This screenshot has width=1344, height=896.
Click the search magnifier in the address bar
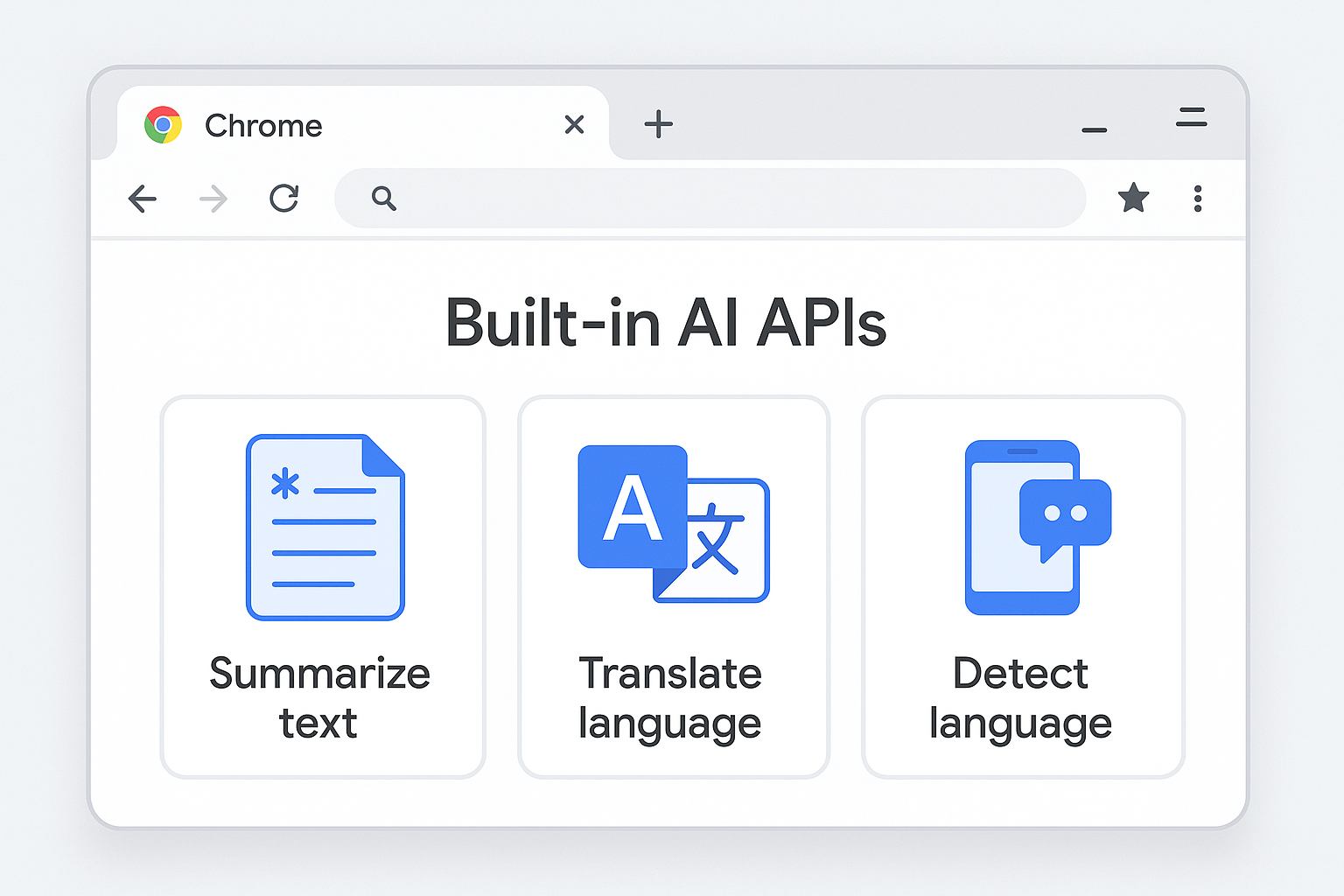click(x=383, y=199)
